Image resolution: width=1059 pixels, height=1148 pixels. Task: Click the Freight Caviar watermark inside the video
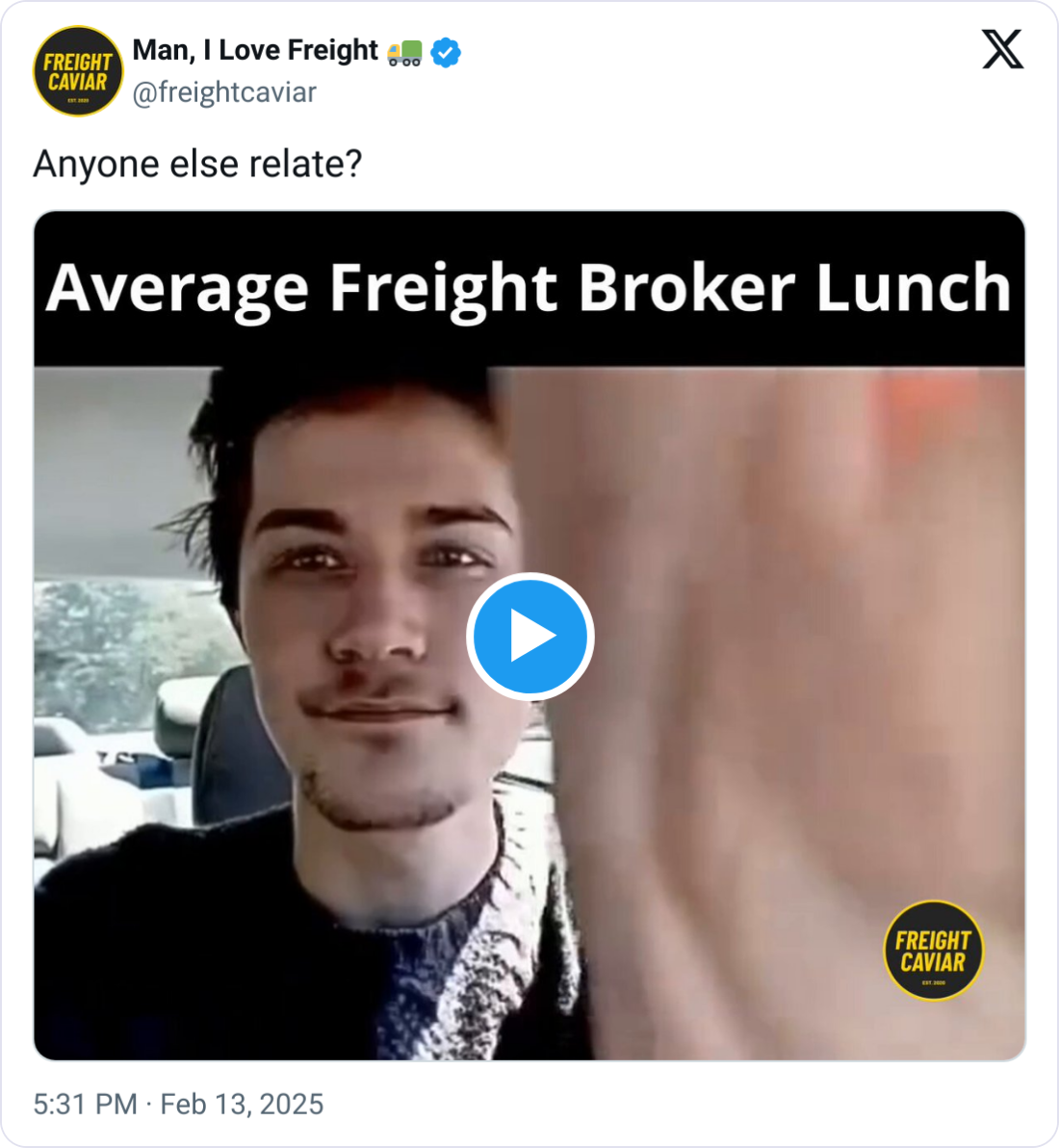(x=933, y=951)
